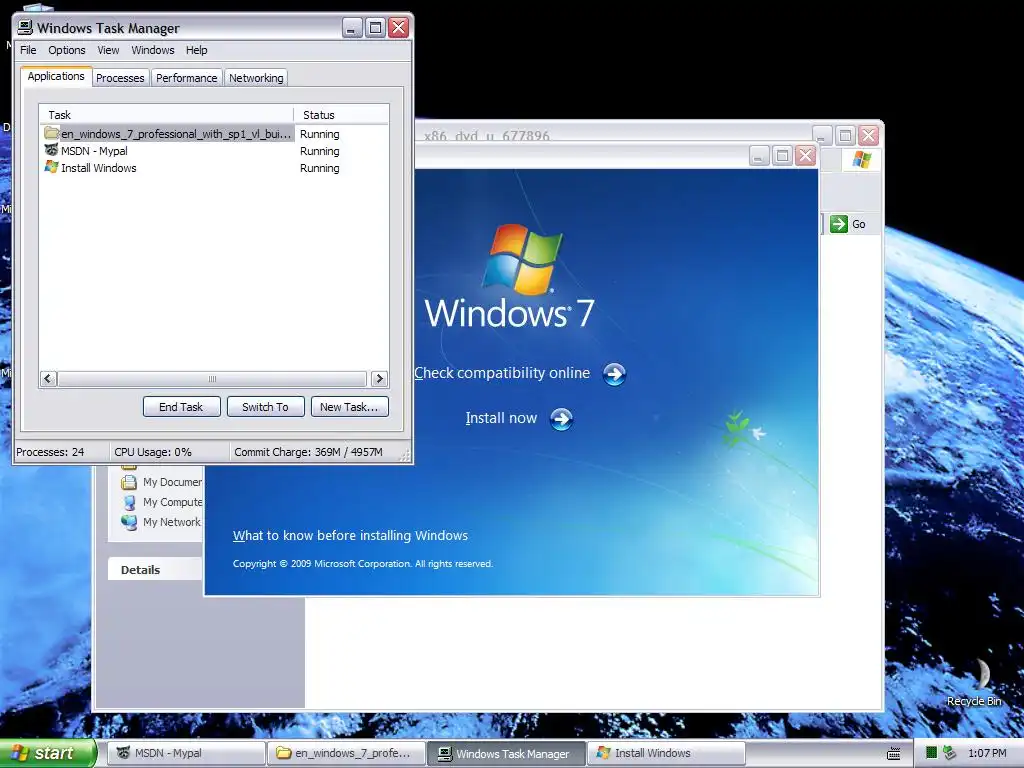
Task: Open My Network Places in Explorer side panel
Action: (172, 522)
